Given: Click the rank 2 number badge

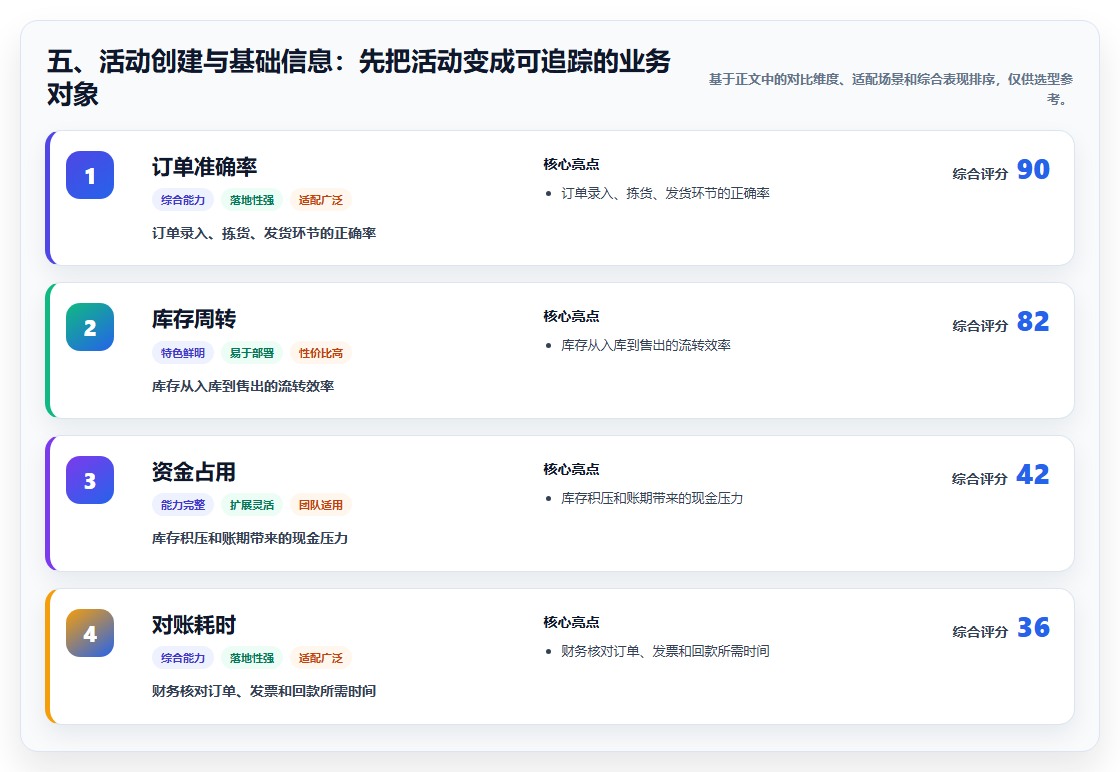Looking at the screenshot, I should (90, 327).
